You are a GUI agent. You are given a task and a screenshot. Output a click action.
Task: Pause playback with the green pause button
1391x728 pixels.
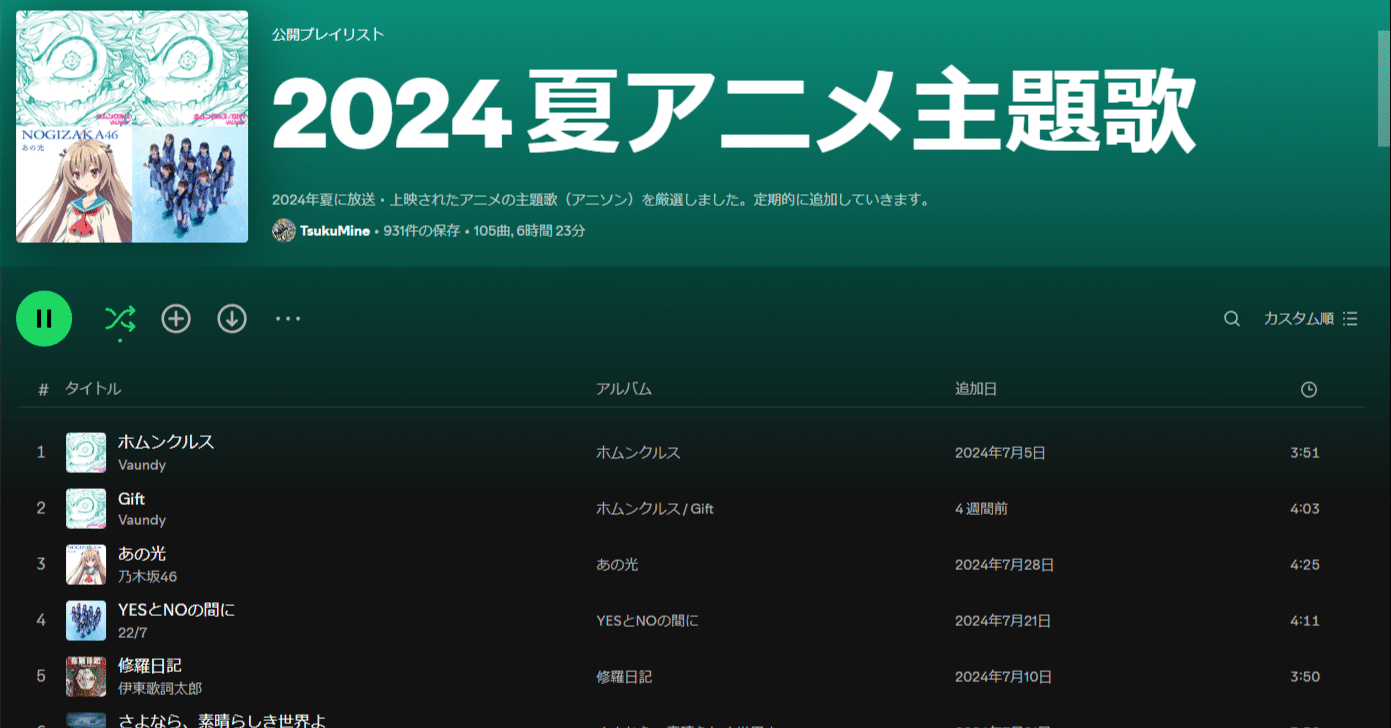(44, 319)
